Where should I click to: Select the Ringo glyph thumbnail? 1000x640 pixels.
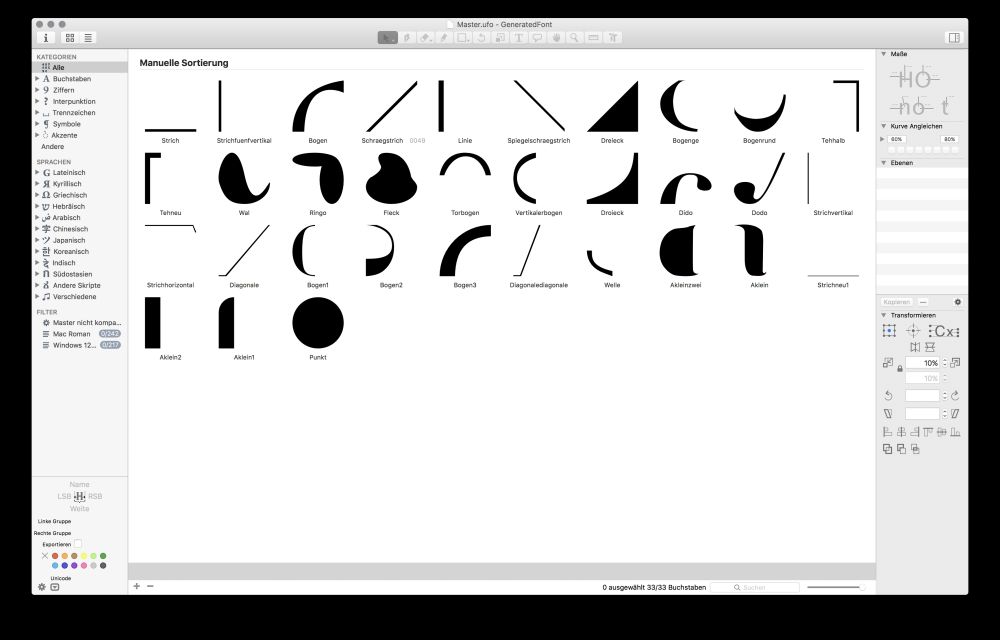318,179
